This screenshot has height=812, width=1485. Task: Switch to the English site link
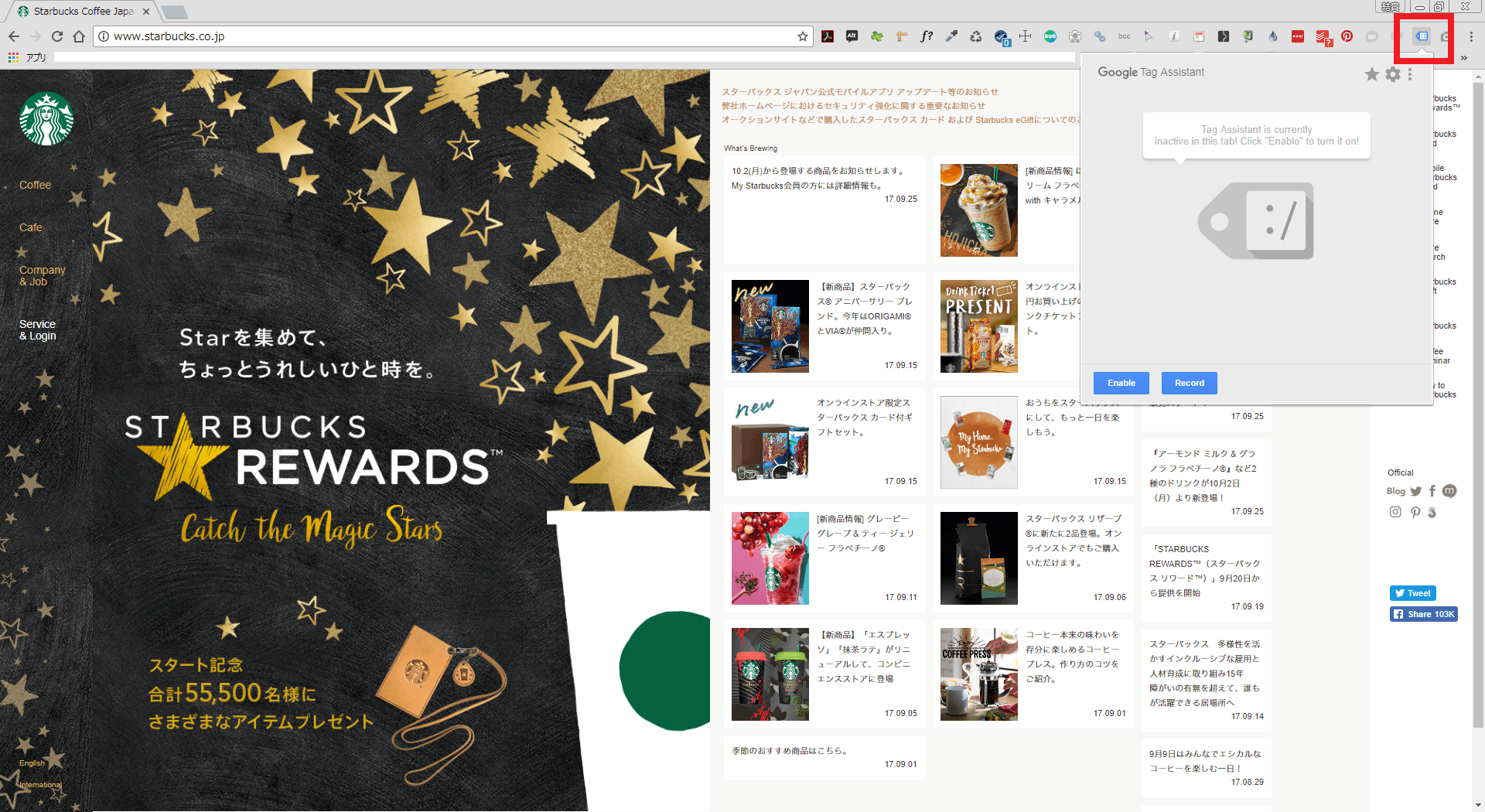[32, 763]
